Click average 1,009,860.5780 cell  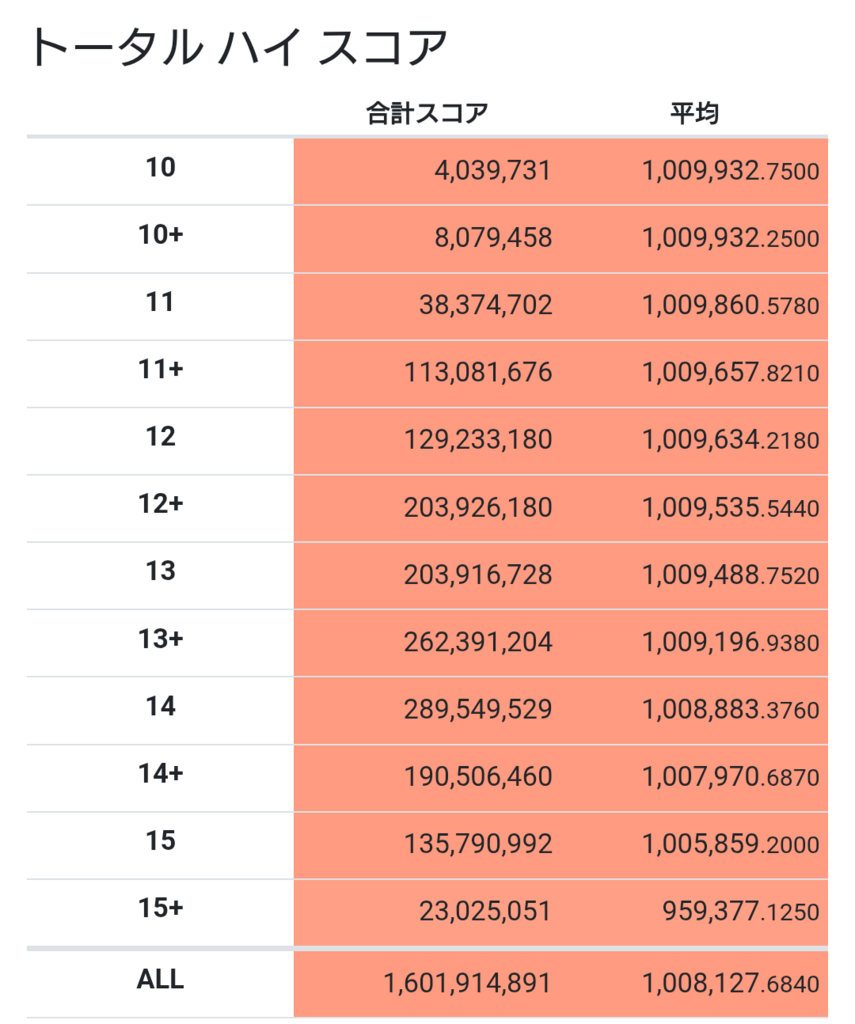[730, 305]
